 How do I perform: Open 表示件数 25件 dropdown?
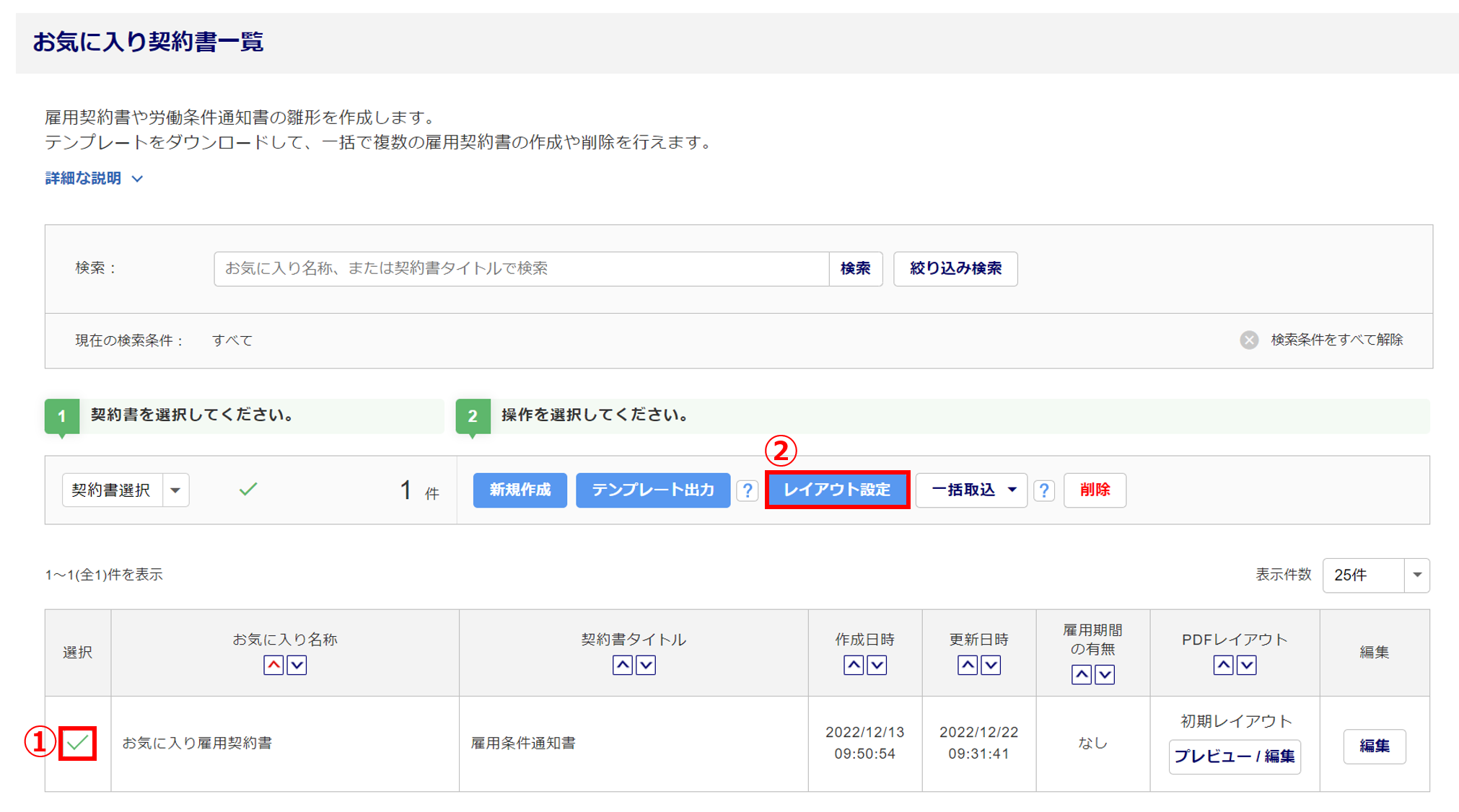pyautogui.click(x=1375, y=575)
